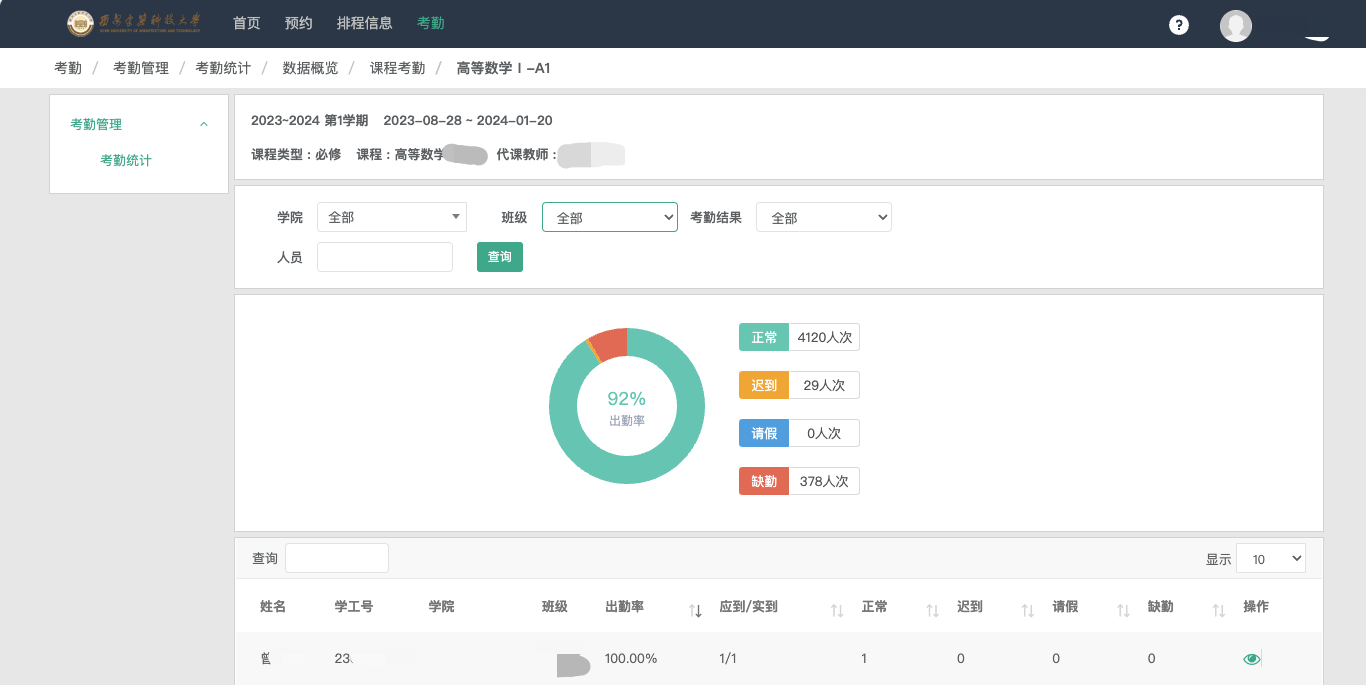This screenshot has width=1366, height=685.
Task: Sort table by 应到/实到 arrows
Action: click(837, 610)
